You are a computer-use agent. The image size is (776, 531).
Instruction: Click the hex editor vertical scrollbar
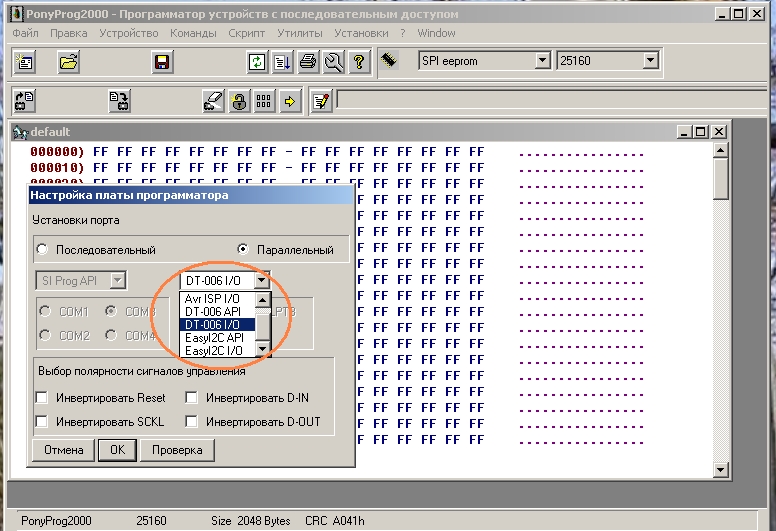click(x=720, y=300)
